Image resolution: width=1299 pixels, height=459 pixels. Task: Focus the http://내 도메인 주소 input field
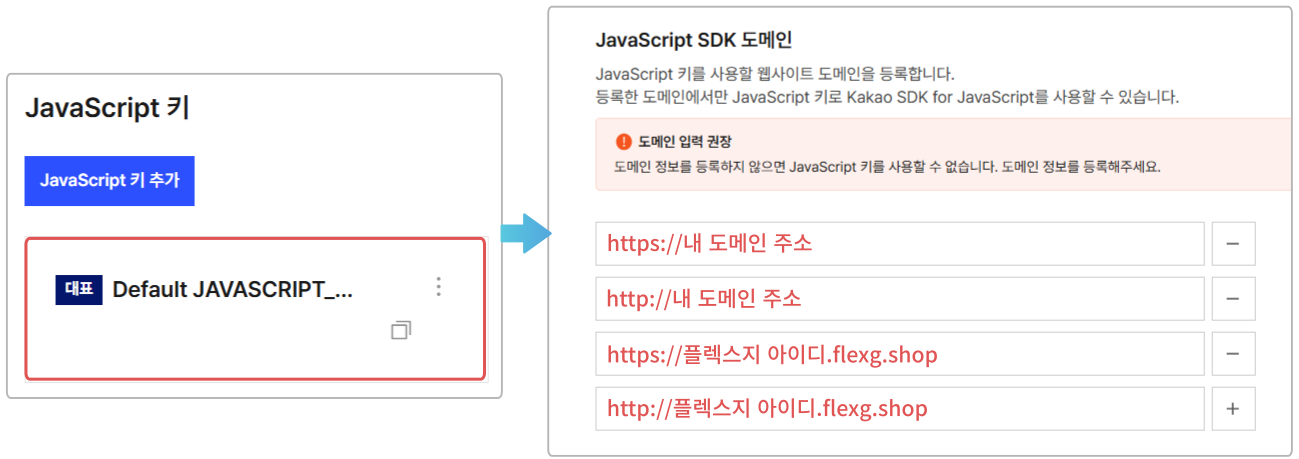coord(900,299)
